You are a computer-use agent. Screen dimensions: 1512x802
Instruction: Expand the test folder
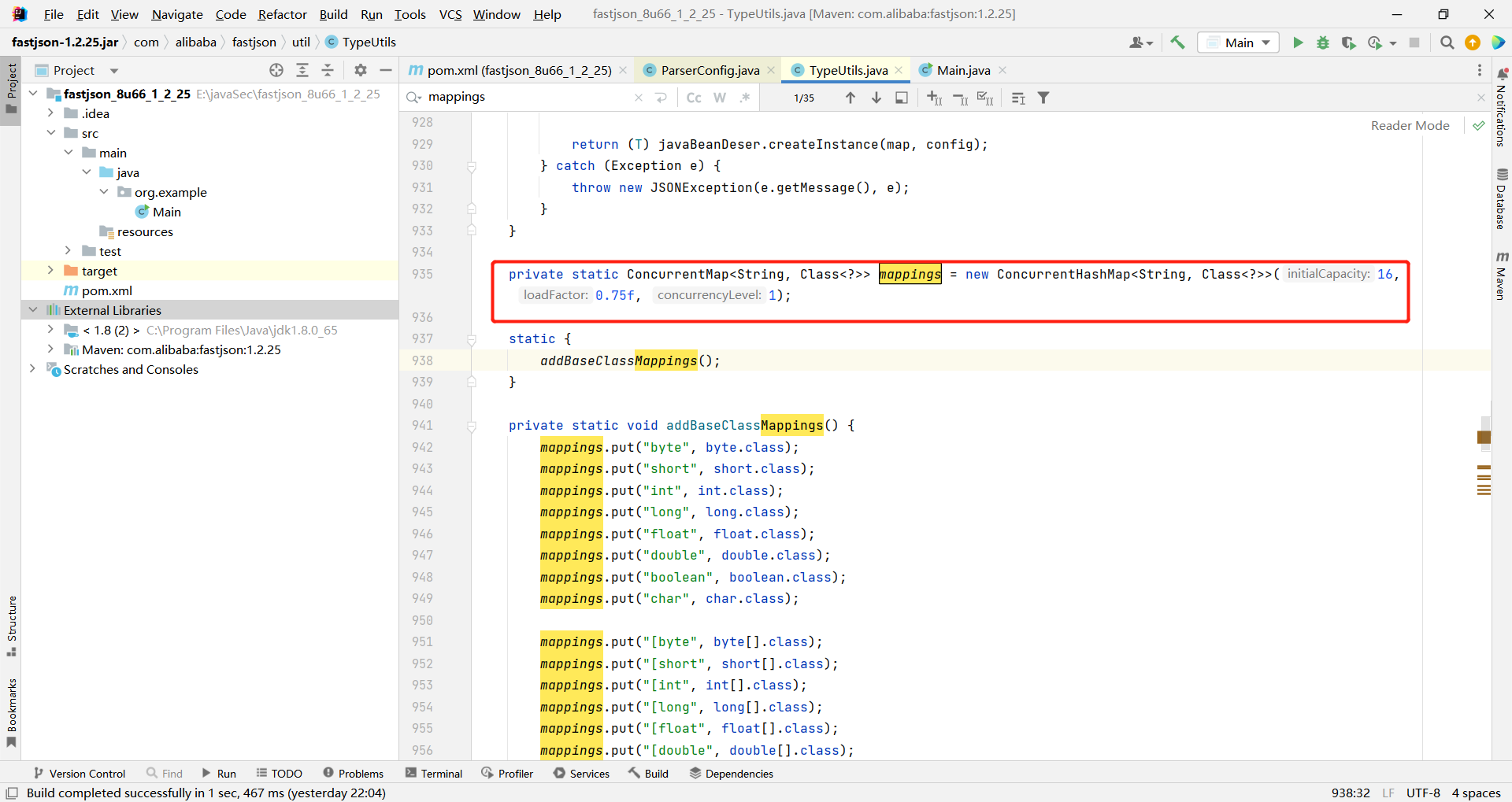point(69,251)
